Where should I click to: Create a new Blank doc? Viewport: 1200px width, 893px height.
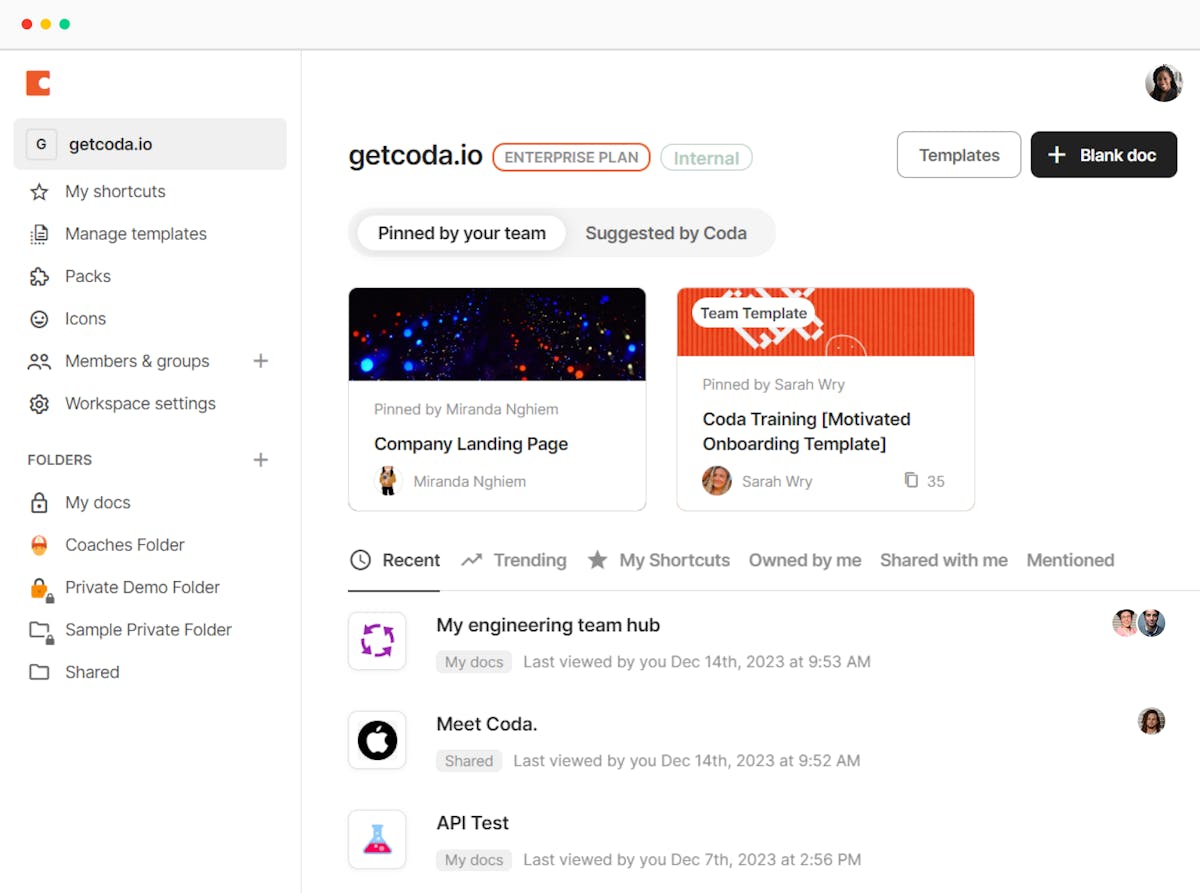point(1103,155)
